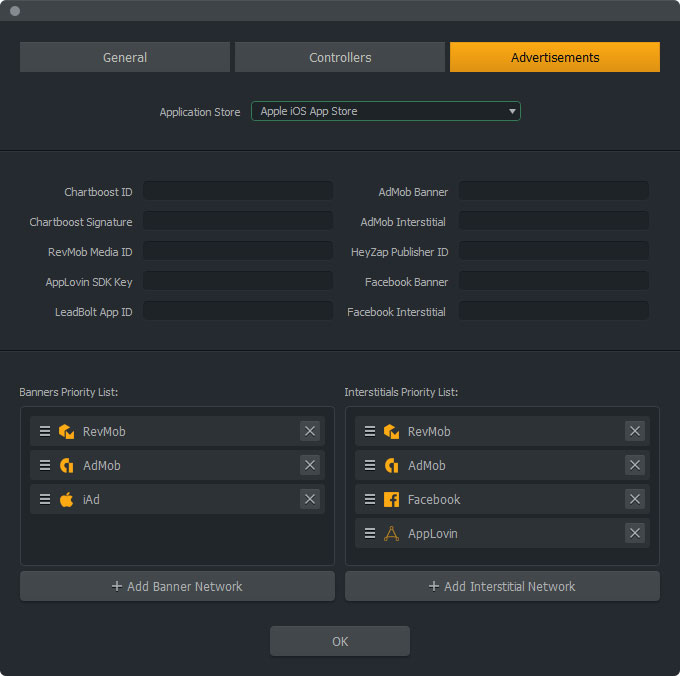Click the 'Banners Priority List:' label
680x676 pixels.
point(69,392)
